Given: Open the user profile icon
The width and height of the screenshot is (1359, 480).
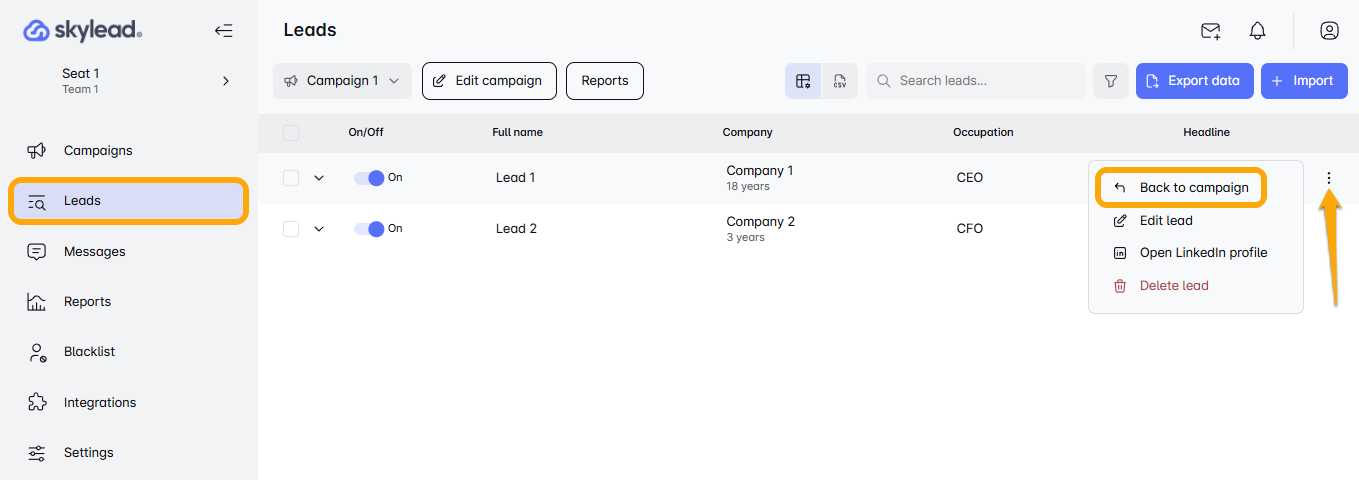Looking at the screenshot, I should coord(1329,31).
